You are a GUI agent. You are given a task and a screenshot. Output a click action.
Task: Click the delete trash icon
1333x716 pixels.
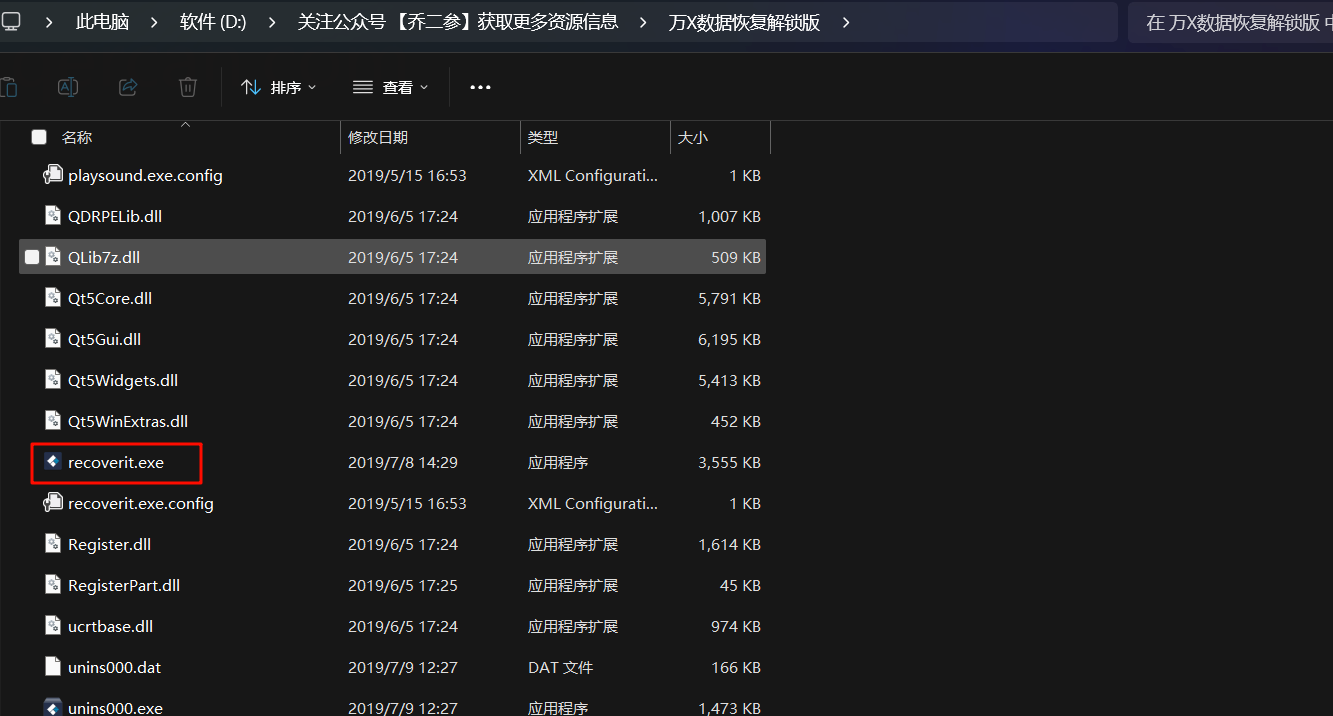(x=188, y=87)
